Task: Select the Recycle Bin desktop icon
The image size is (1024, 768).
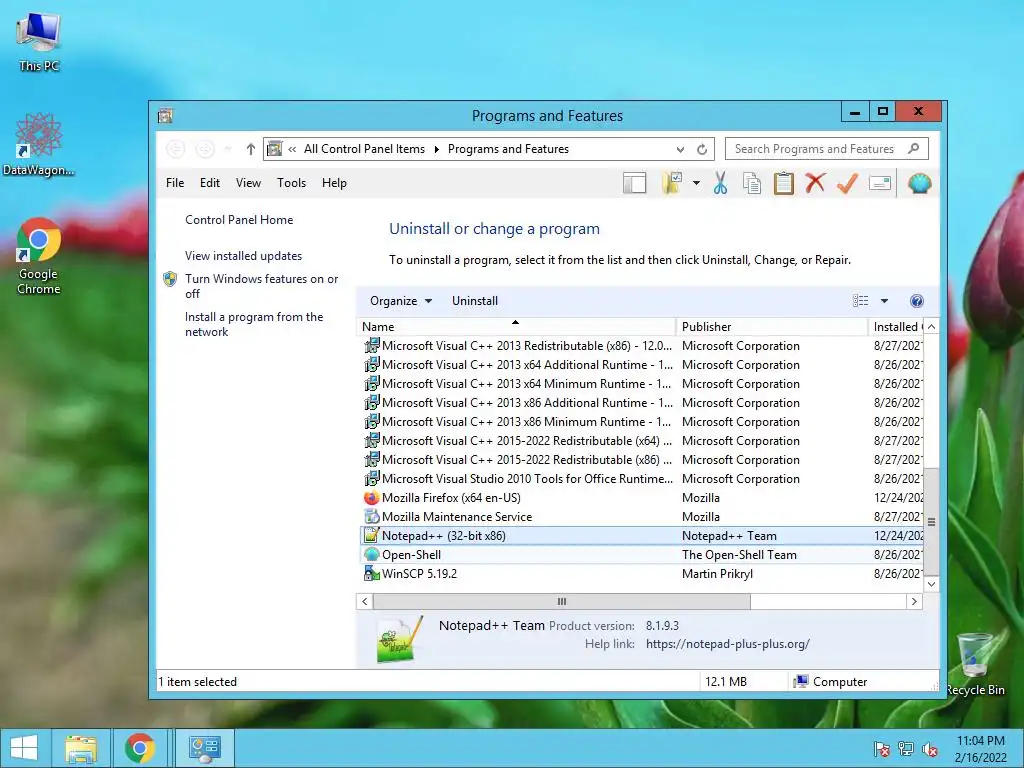Action: (975, 664)
